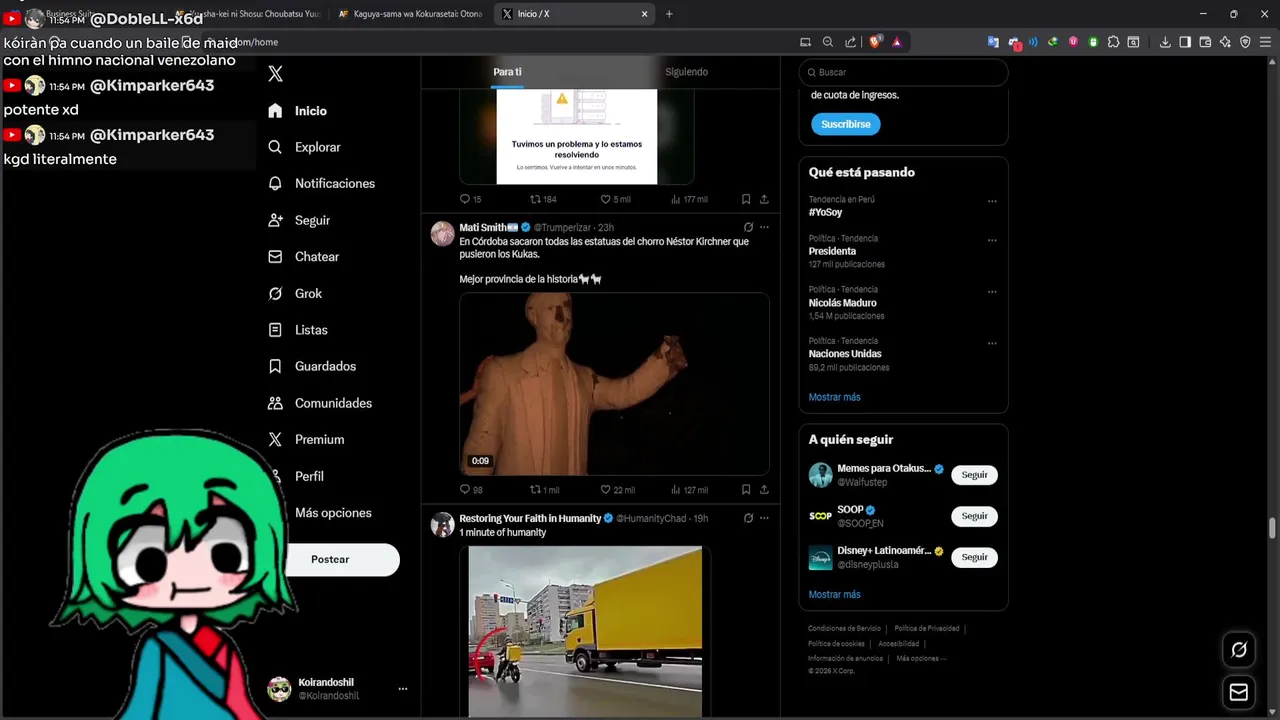Click Mostrar más under Qué está pasando
The image size is (1280, 720).
[834, 397]
